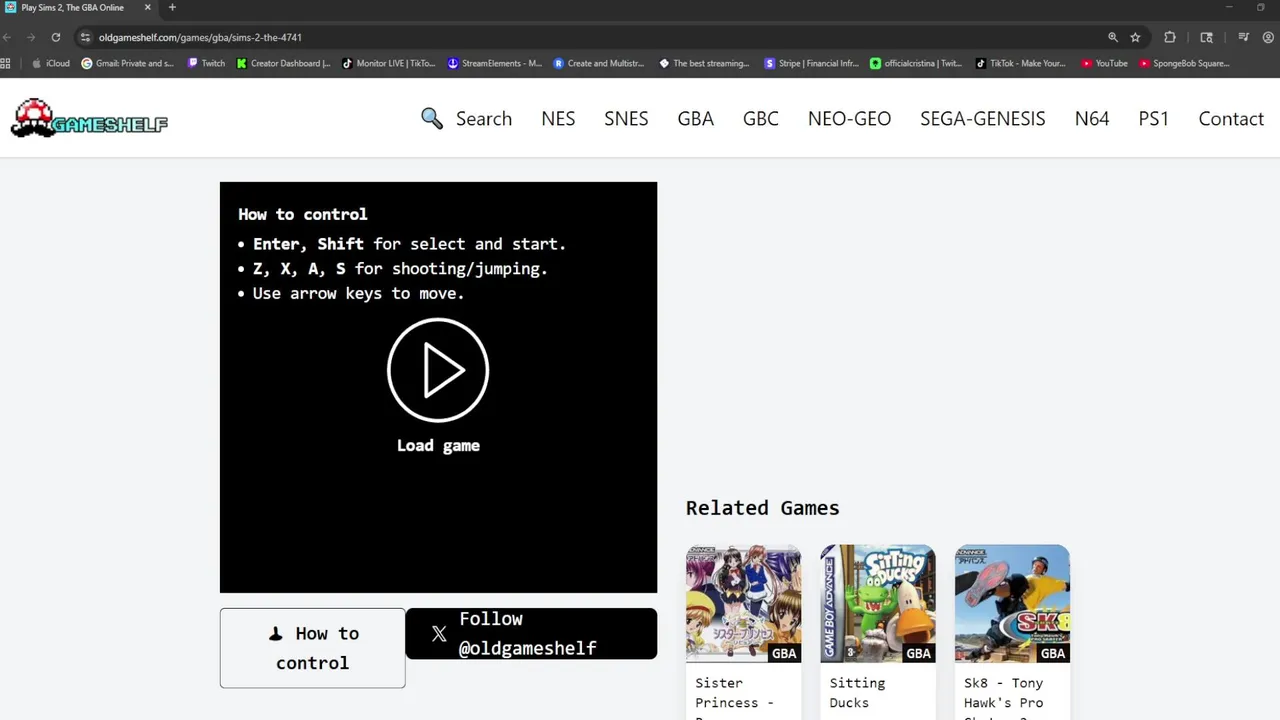Open the GBA category menu
The image size is (1280, 720).
pos(695,118)
